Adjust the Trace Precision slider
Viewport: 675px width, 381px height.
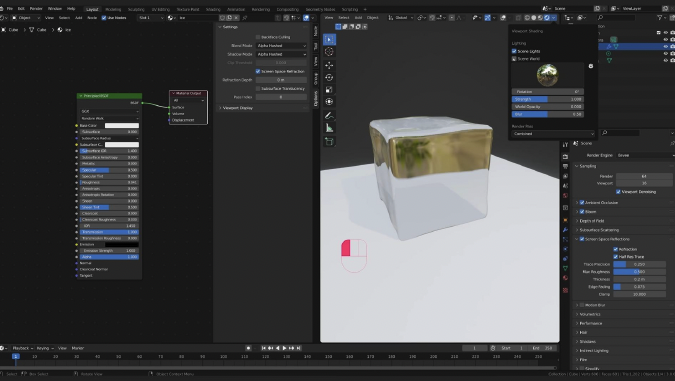(639, 264)
